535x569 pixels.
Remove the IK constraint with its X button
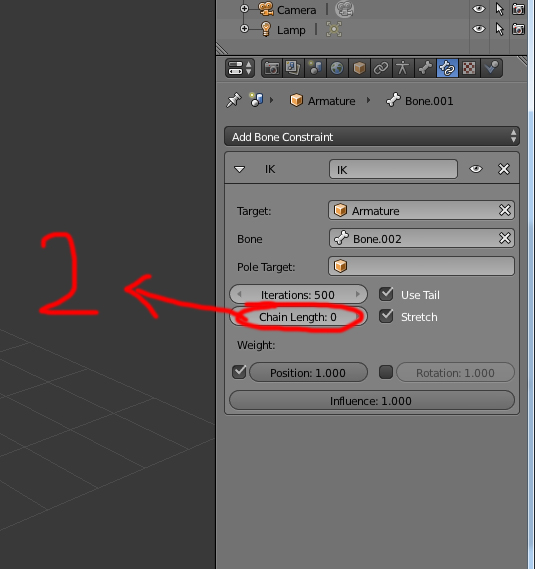pyautogui.click(x=504, y=169)
